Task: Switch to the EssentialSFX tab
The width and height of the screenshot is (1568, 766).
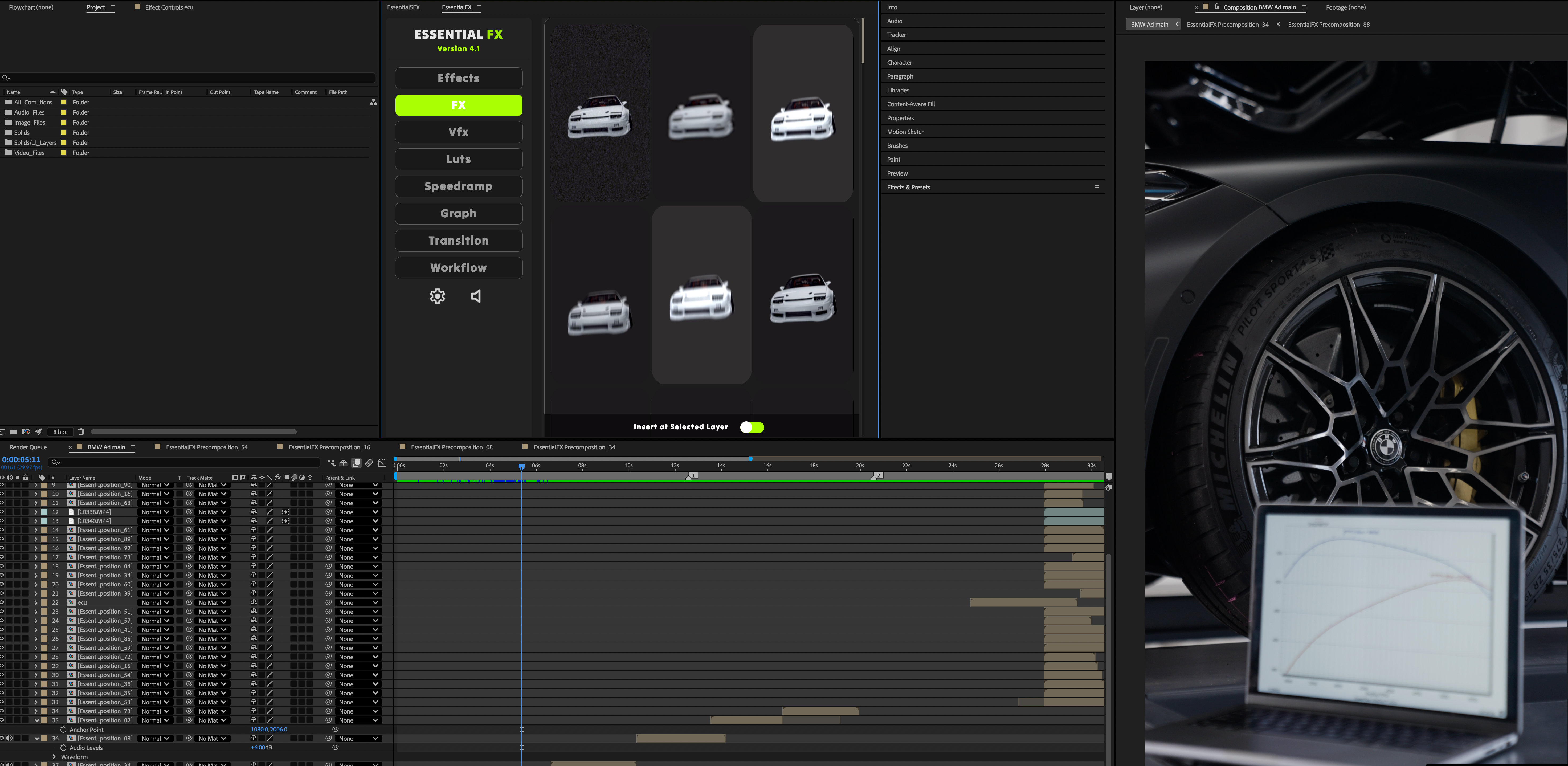Action: click(403, 7)
